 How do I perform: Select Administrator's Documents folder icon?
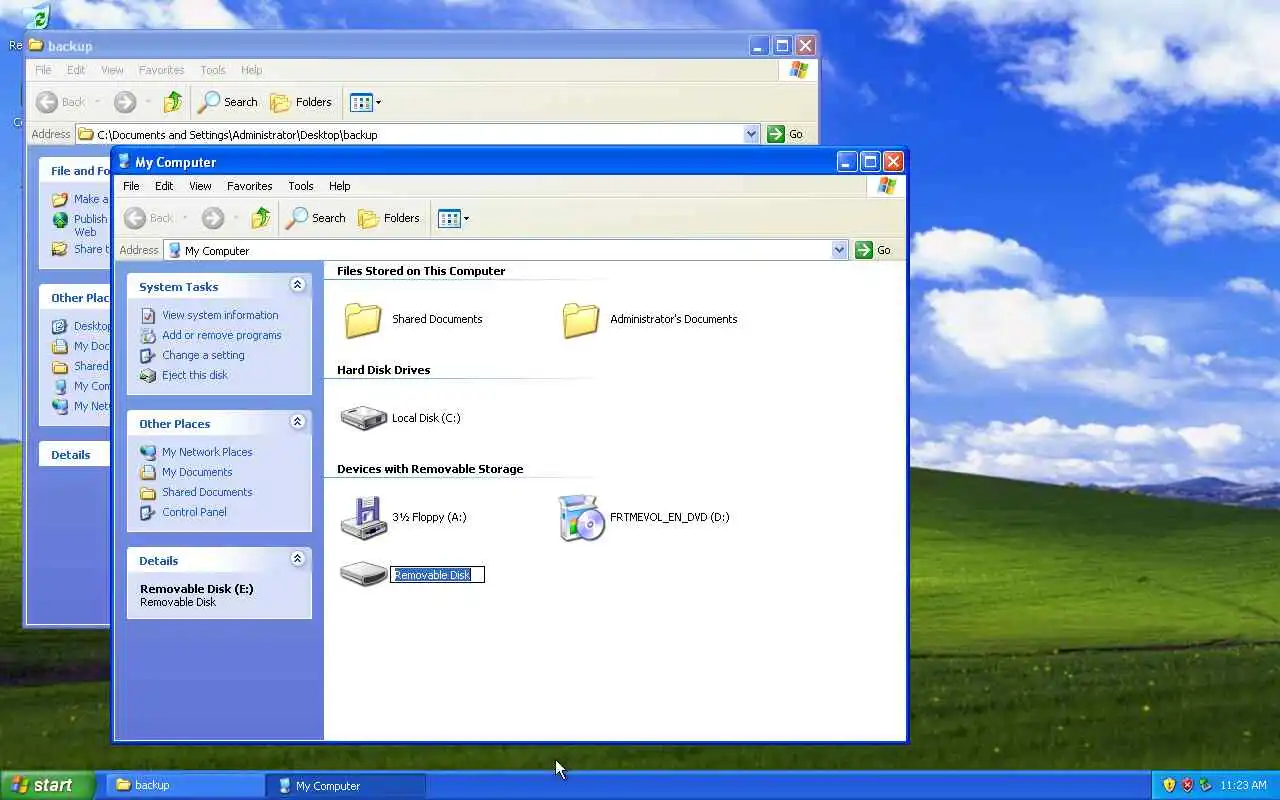click(581, 319)
